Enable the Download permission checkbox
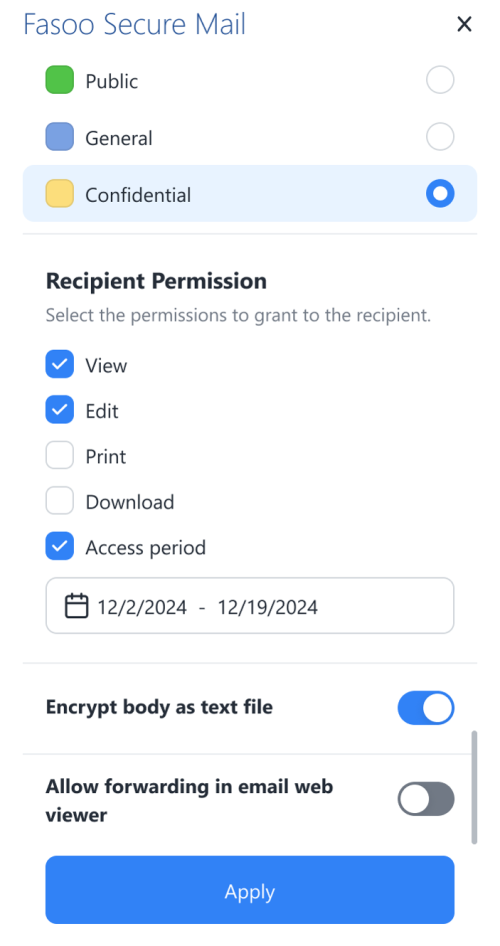This screenshot has width=500, height=946. (x=60, y=501)
